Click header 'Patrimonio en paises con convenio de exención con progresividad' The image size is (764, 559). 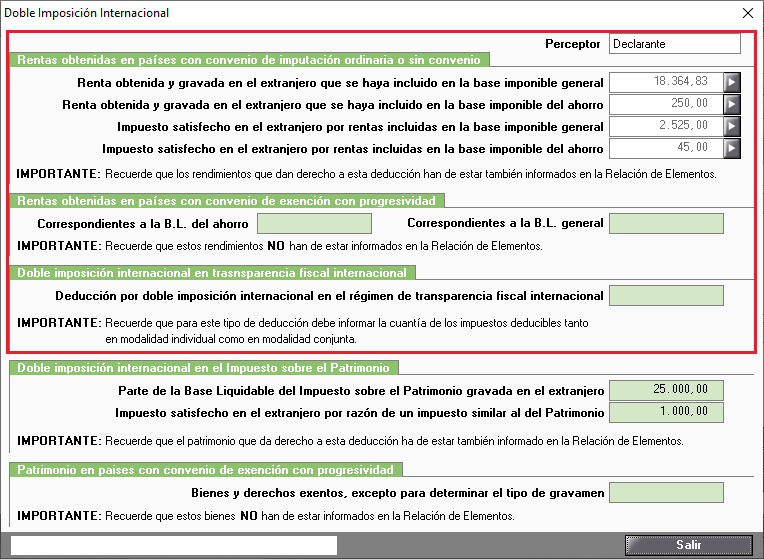pos(206,470)
